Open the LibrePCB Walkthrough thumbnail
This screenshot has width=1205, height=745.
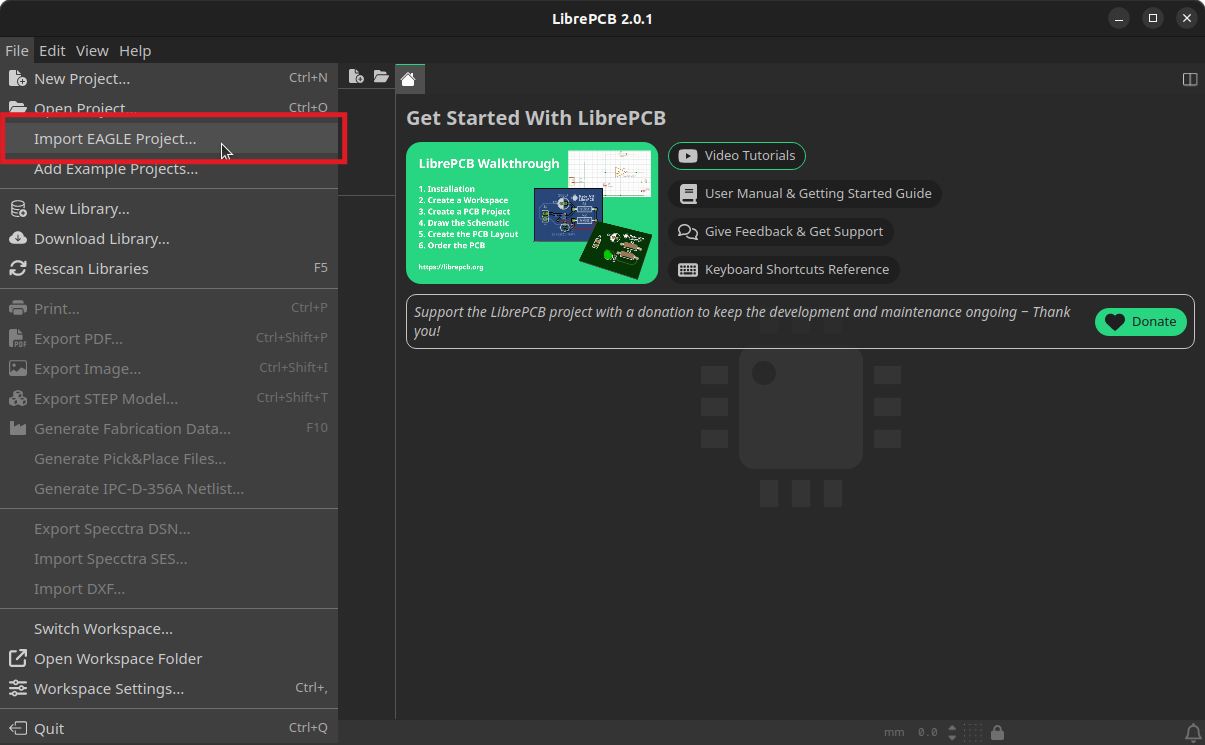tap(532, 213)
